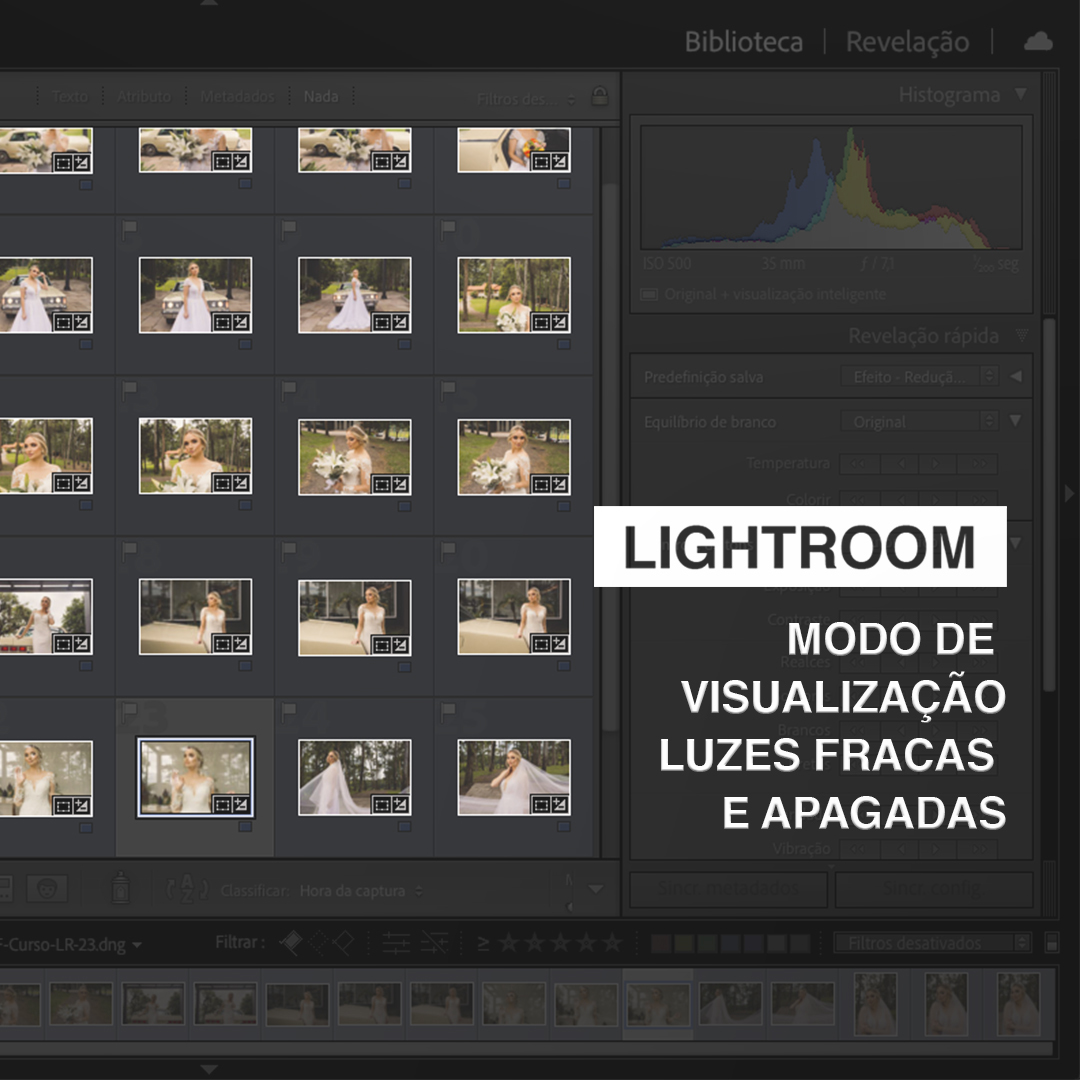The height and width of the screenshot is (1080, 1080).
Task: Toggle the Original + visualização inteligente indicator
Action: click(x=650, y=295)
